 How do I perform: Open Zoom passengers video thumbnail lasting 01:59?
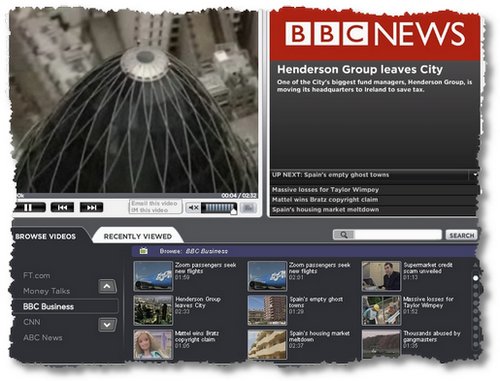point(153,276)
